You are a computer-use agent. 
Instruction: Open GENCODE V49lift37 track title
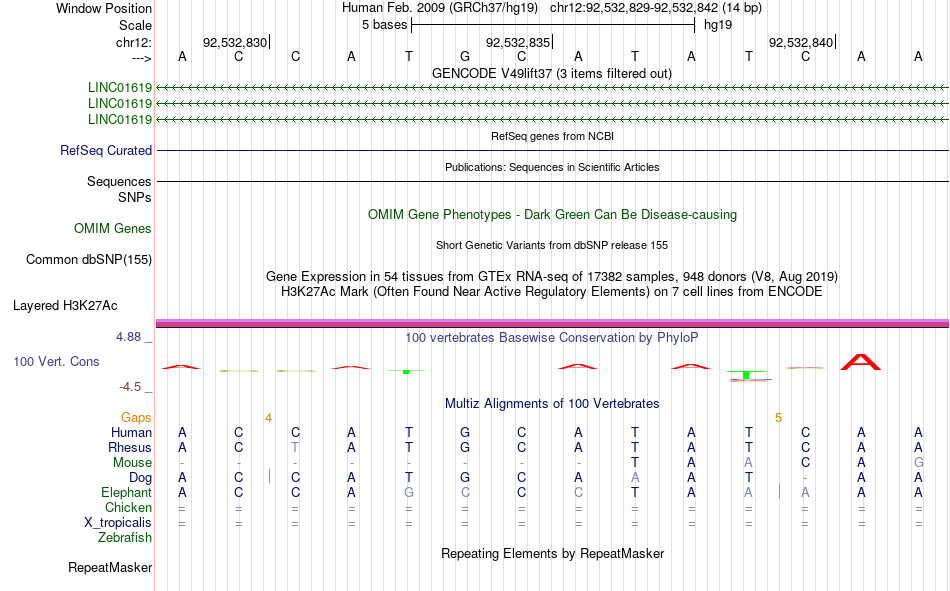(552, 73)
